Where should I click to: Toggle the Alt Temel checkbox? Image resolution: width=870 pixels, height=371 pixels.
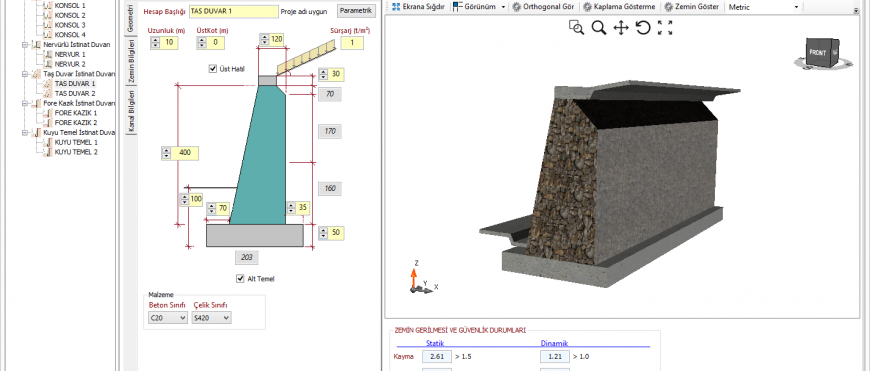coord(240,278)
